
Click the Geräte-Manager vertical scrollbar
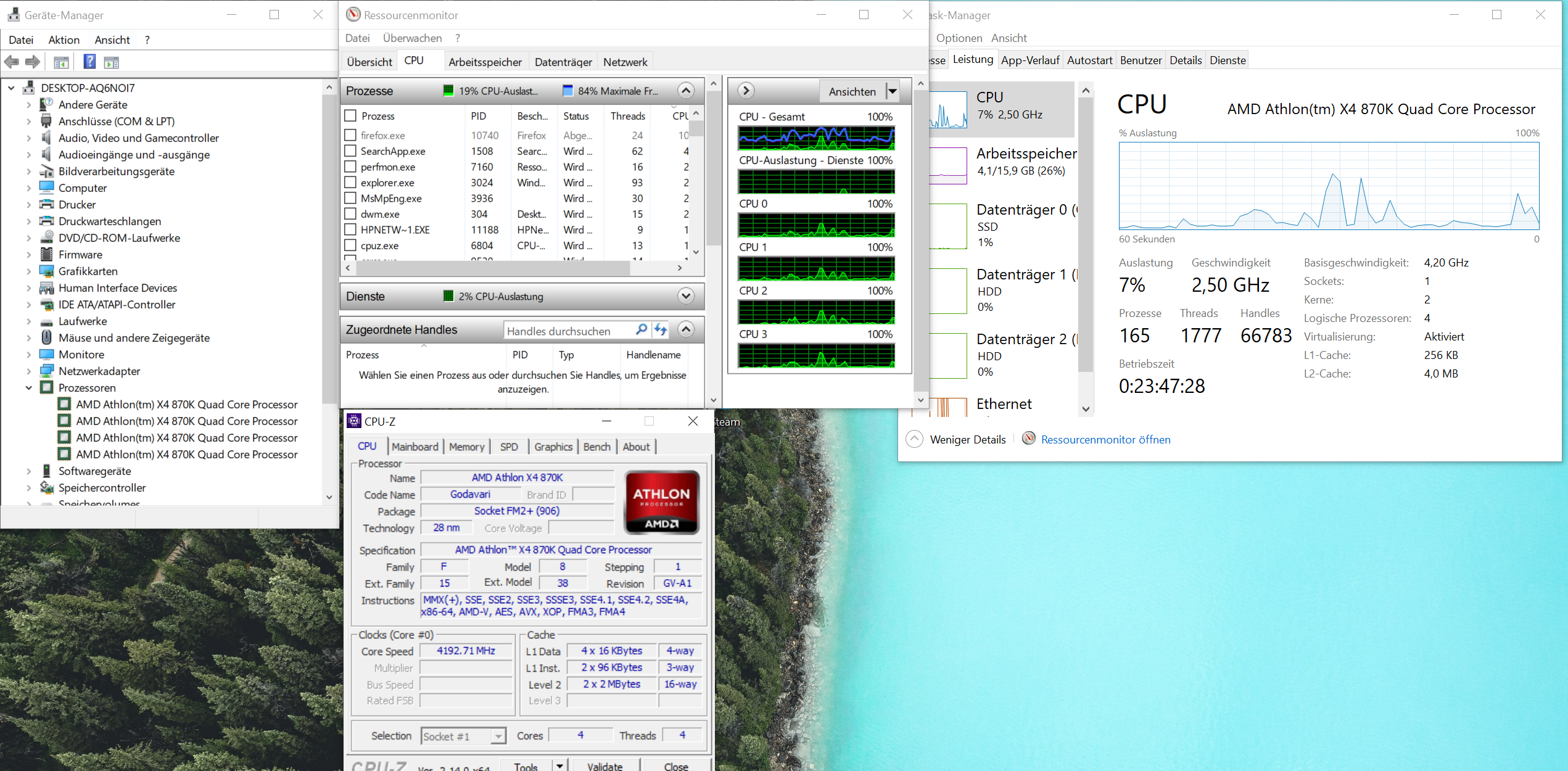[329, 292]
